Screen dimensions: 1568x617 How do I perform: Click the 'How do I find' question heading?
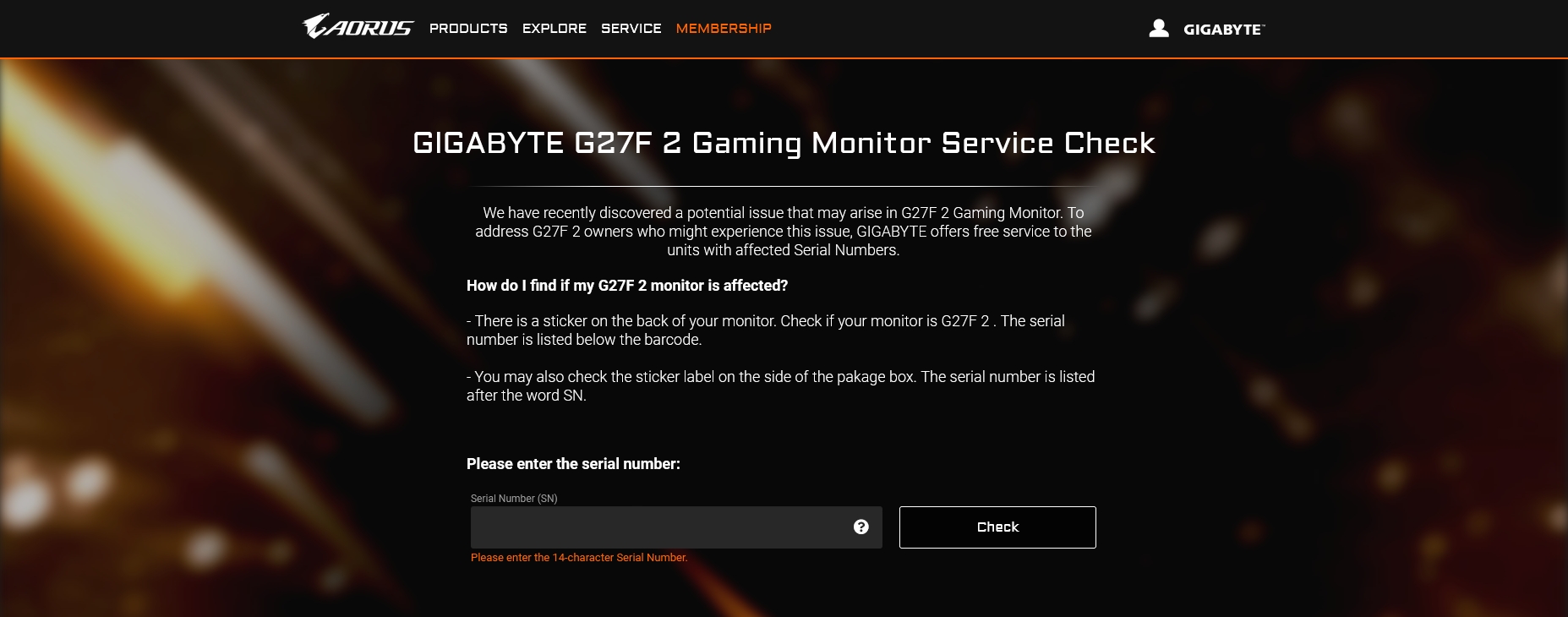(x=627, y=286)
